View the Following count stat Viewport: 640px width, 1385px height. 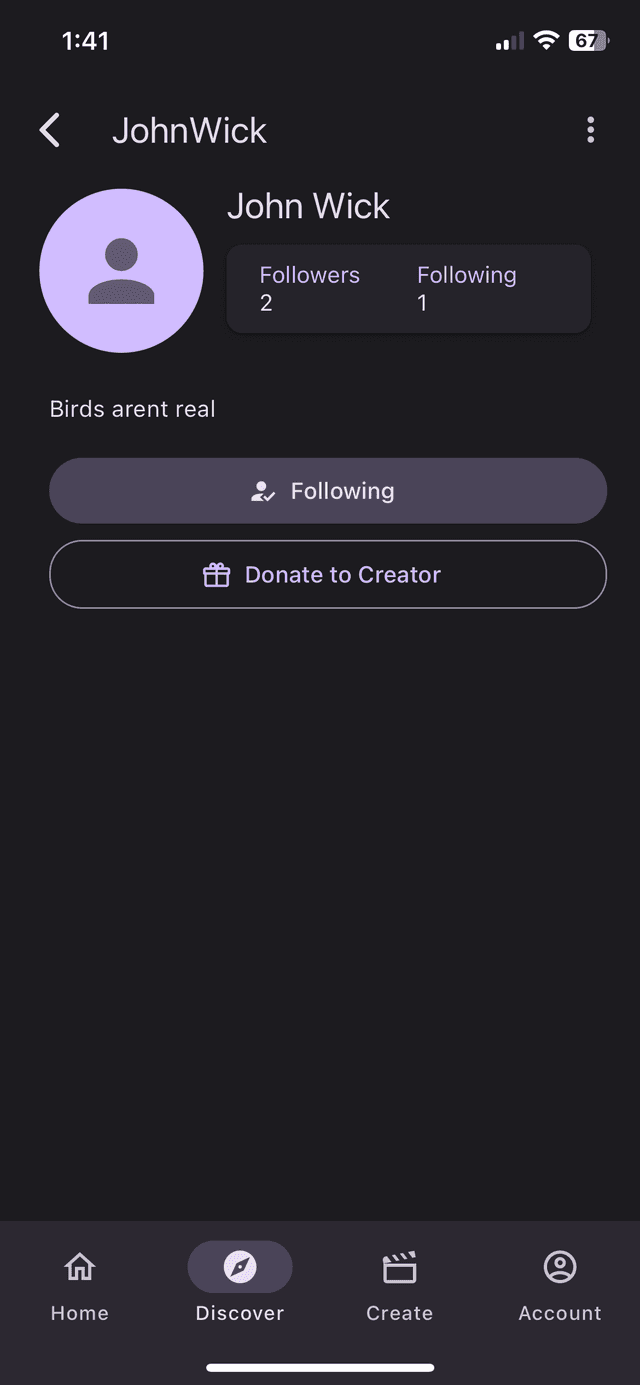[x=466, y=288]
